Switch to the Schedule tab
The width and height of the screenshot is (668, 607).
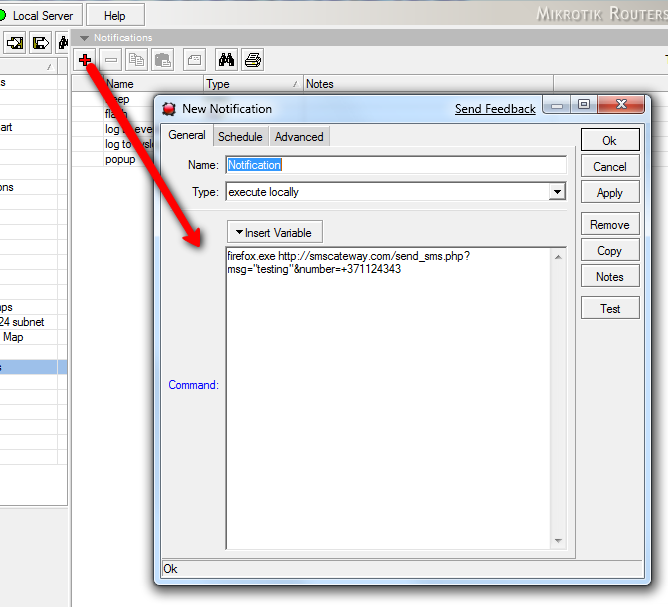pos(240,137)
